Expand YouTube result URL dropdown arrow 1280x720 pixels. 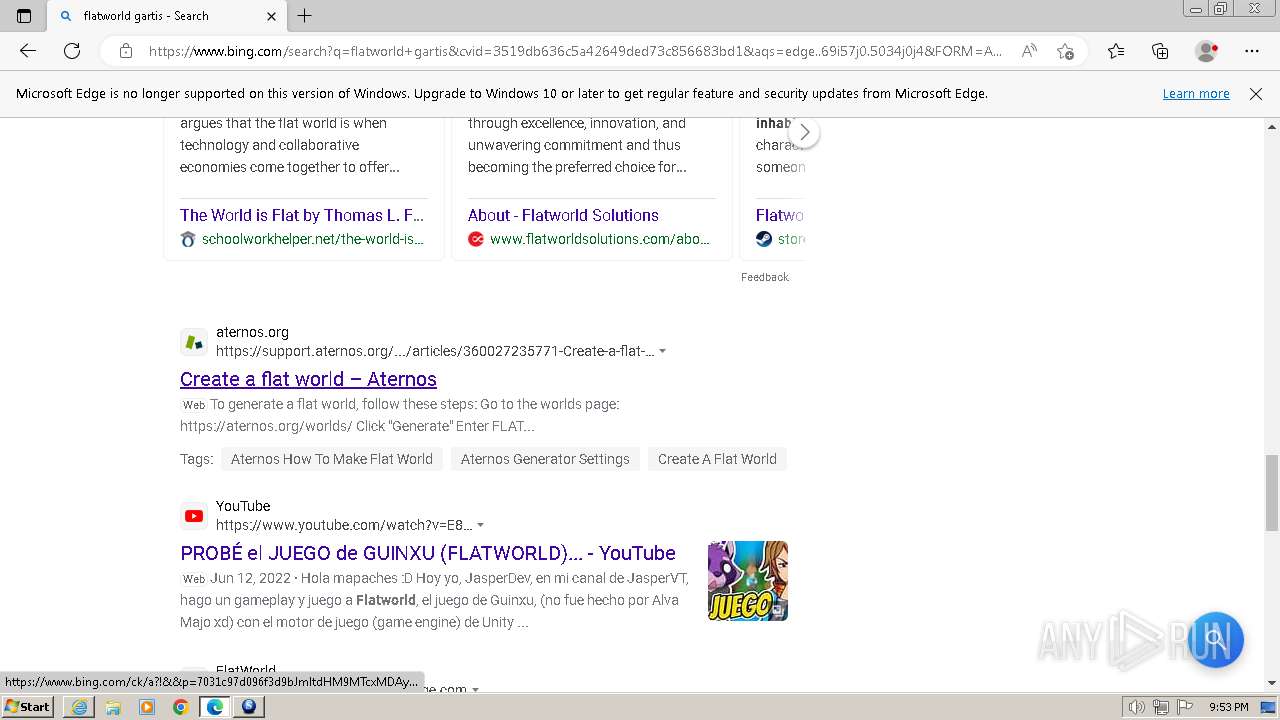[480, 526]
